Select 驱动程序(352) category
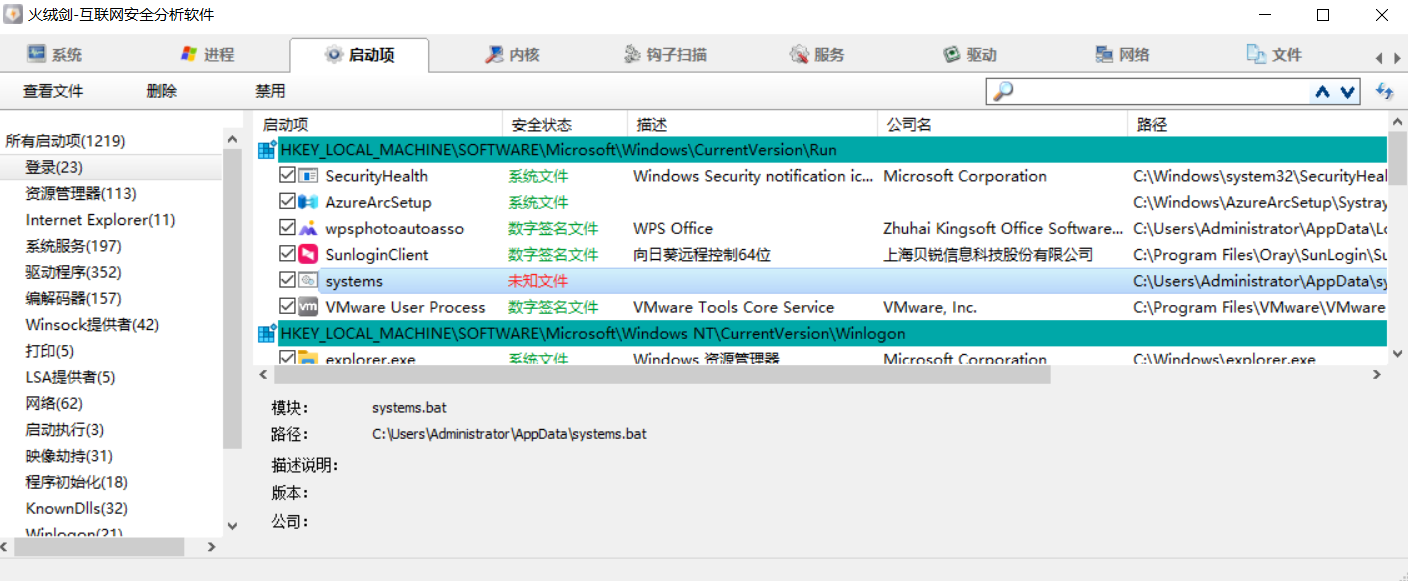The image size is (1408, 581). [73, 272]
